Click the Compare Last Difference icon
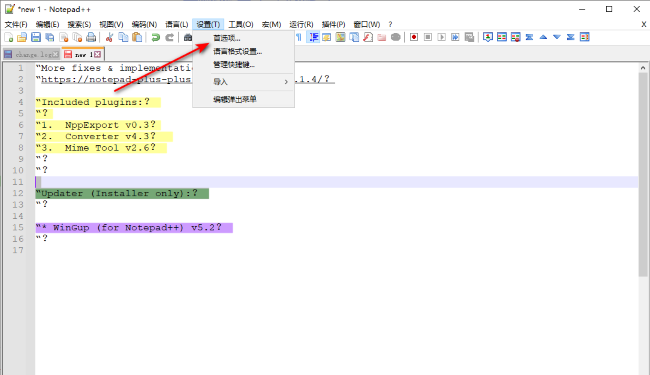650x375 pixels. click(570, 37)
